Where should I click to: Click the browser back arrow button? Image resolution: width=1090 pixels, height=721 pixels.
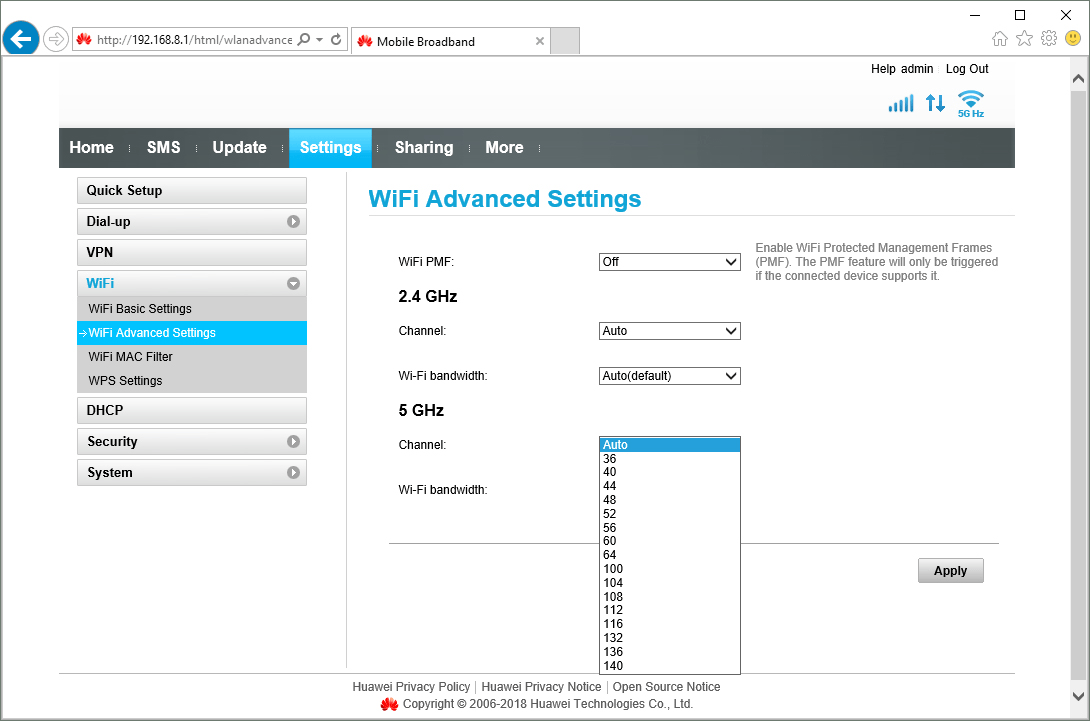pos(21,40)
